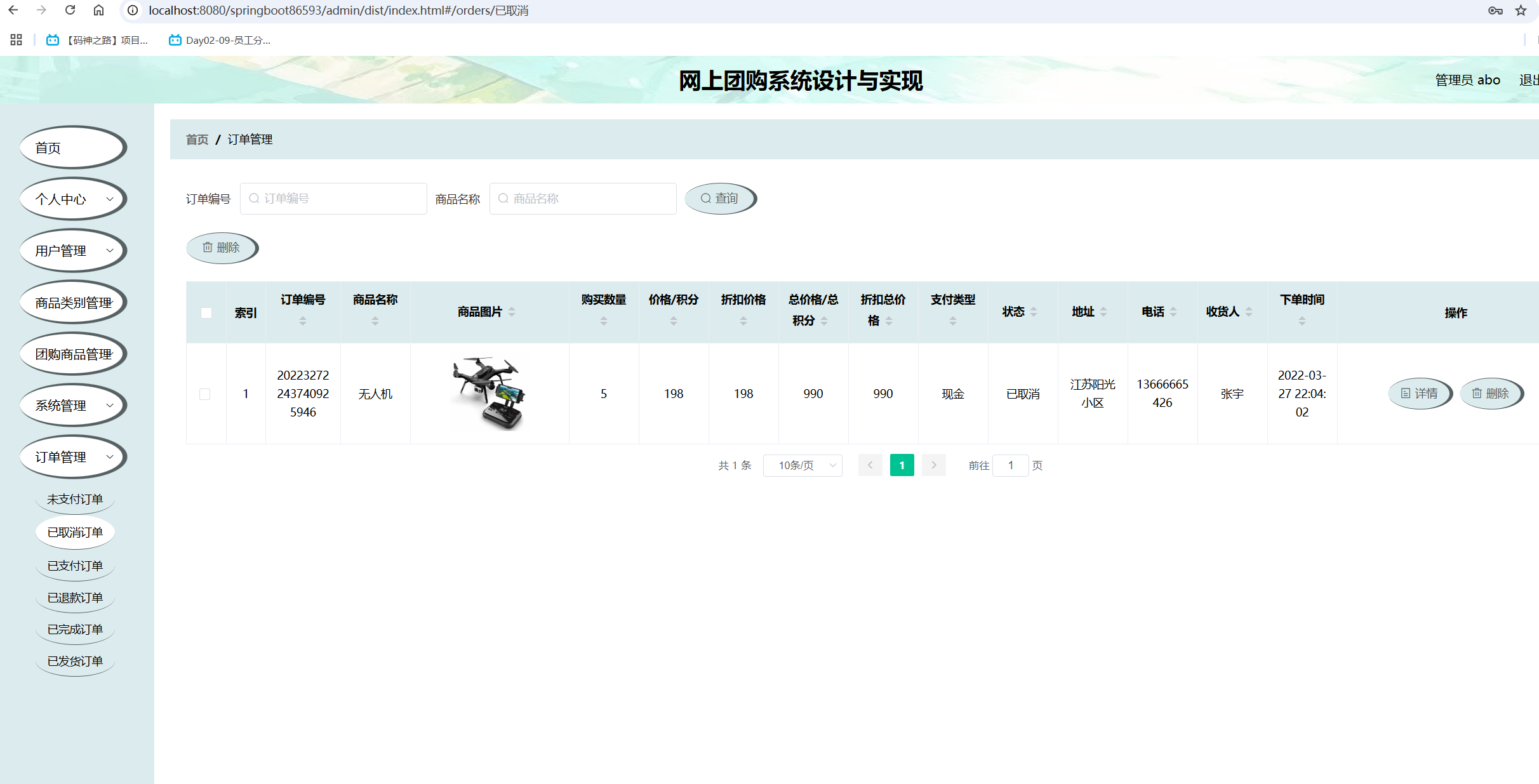Viewport: 1539px width, 784px height.
Task: Collapse the 订单管理 sidebar menu
Action: click(x=73, y=457)
